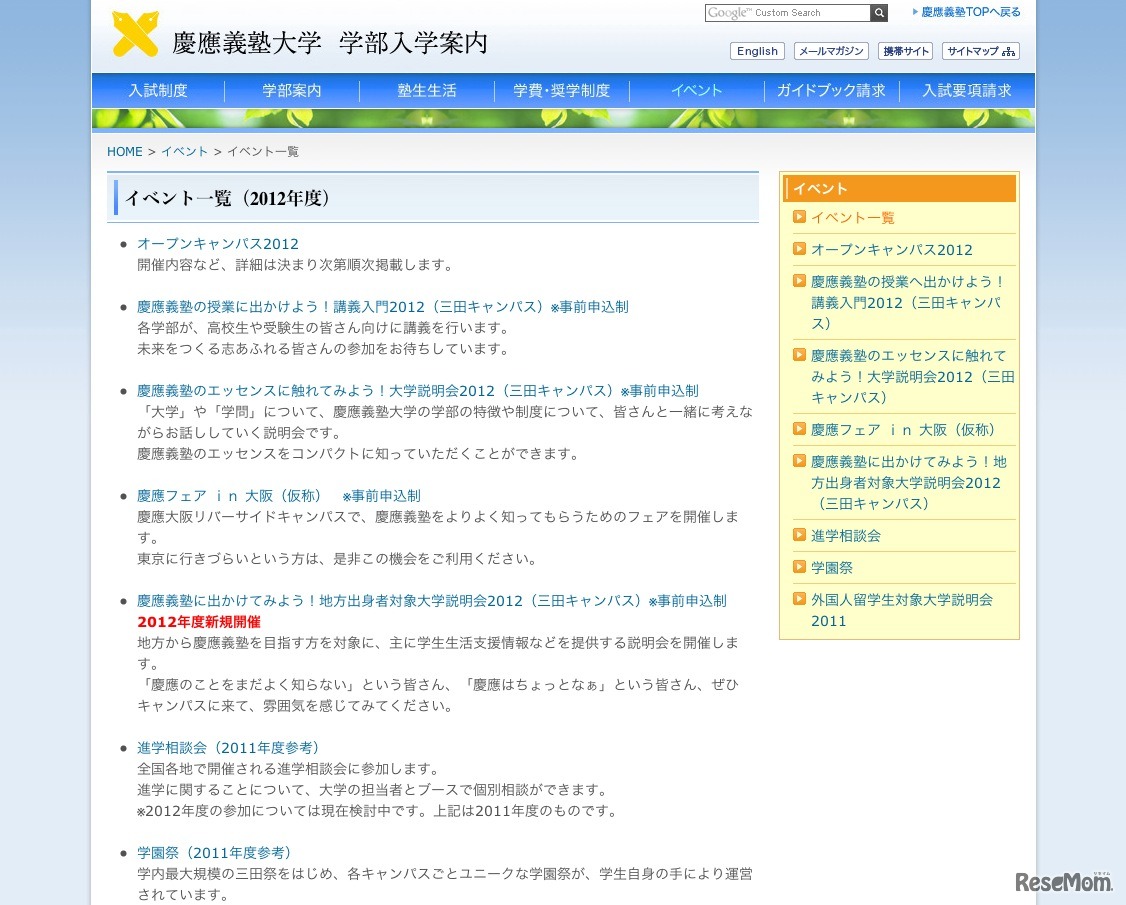The width and height of the screenshot is (1126, 905).
Task: Click the red 2012年度新規開催 text
Action: tap(199, 622)
